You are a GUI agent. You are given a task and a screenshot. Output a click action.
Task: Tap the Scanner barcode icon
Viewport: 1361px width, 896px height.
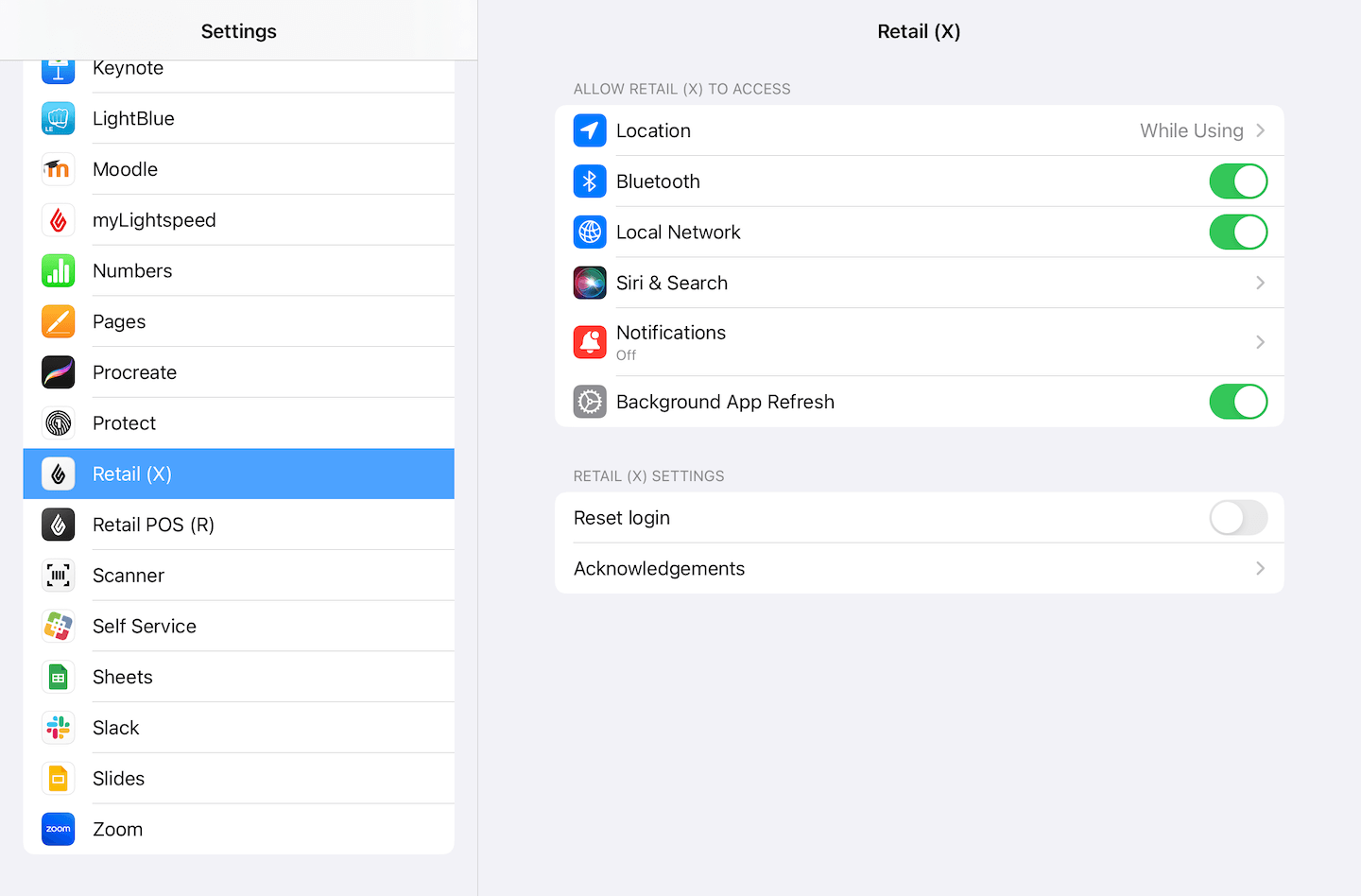pyautogui.click(x=59, y=576)
